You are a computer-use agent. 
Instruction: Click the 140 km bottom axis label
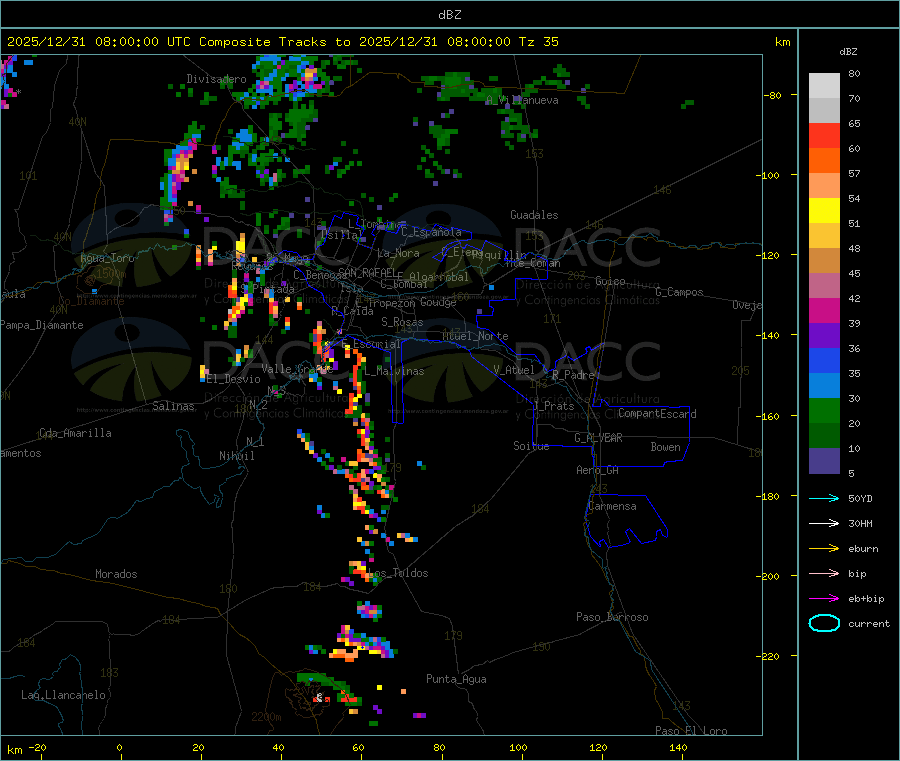coord(678,747)
